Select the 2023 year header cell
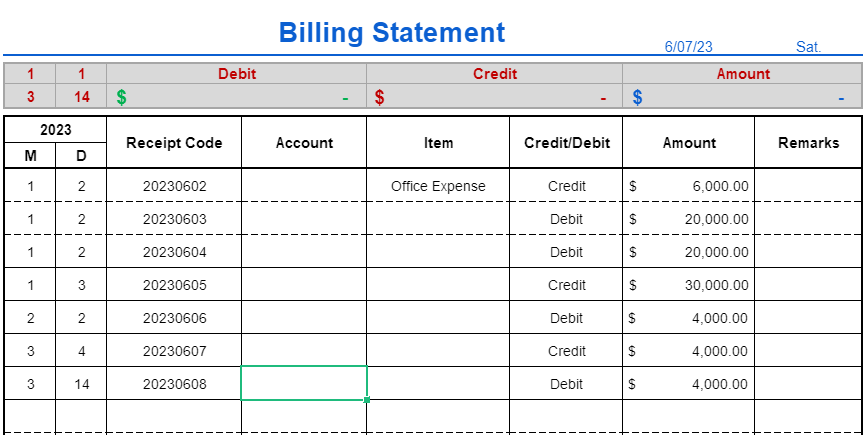 pyautogui.click(x=55, y=130)
